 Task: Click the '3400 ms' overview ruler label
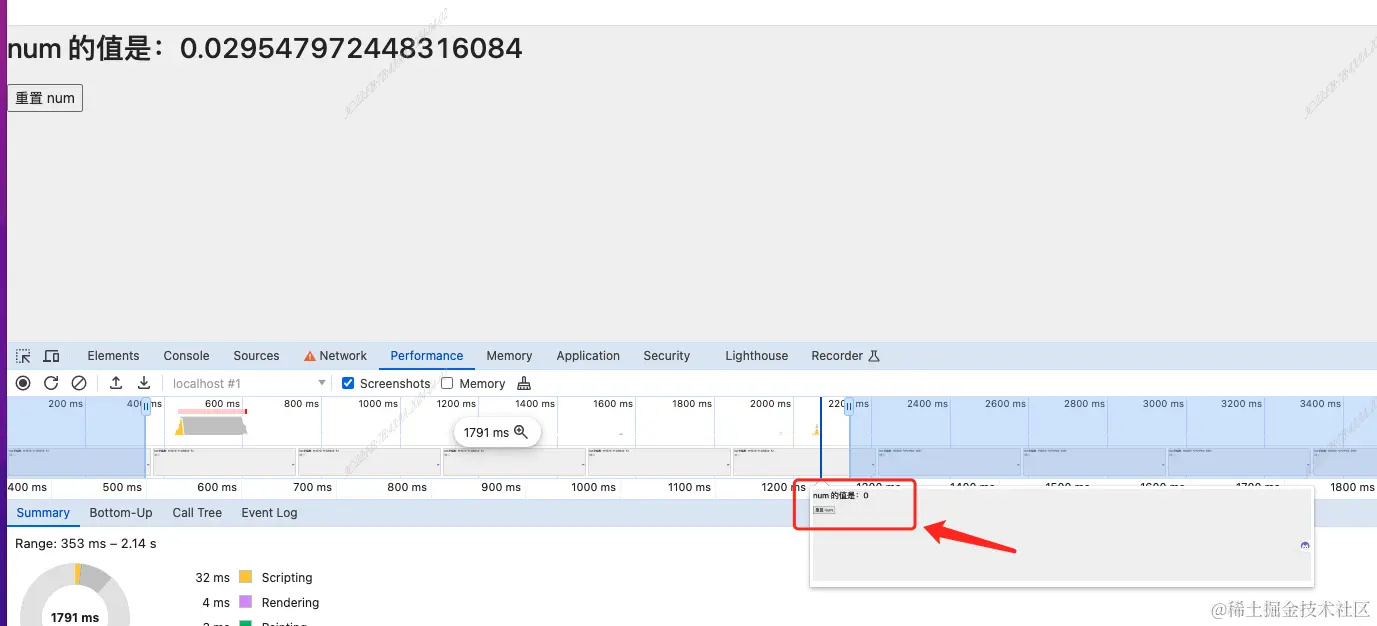1320,404
